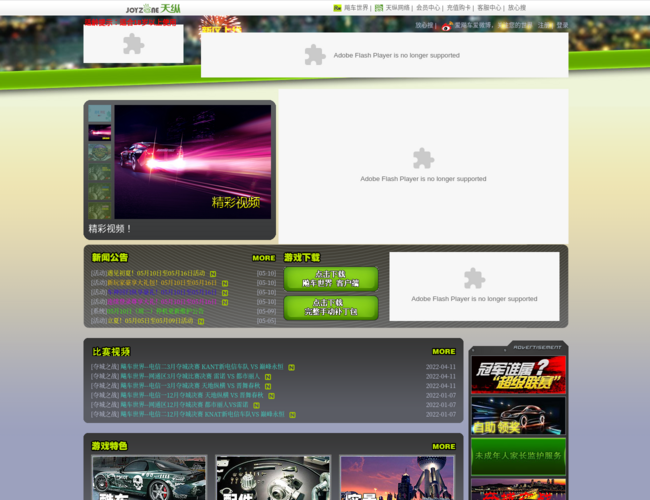Click the skull-painted car thumbnail in 游戏特色

pos(149,479)
